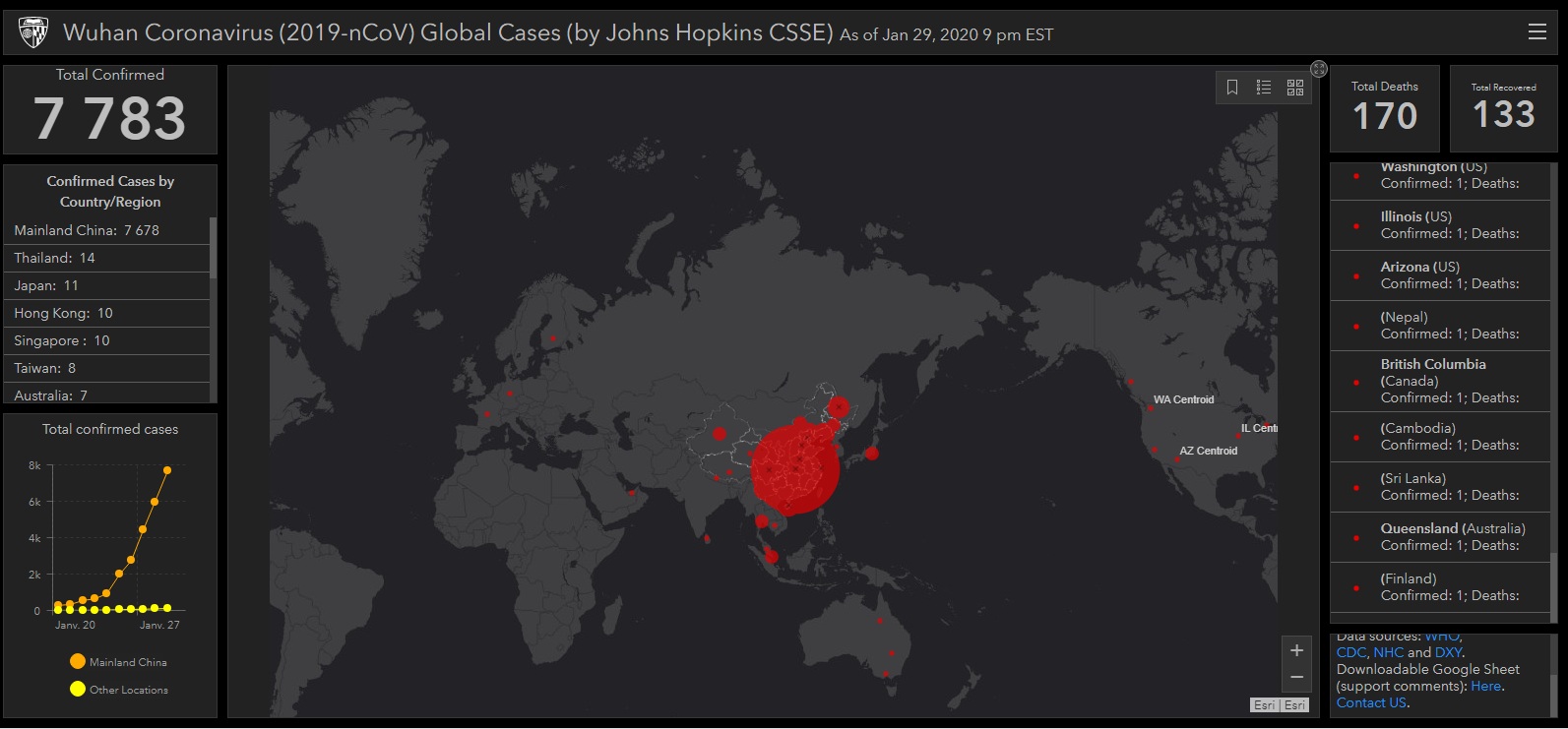This screenshot has height=729, width=1568.
Task: Select the (Finland) entry
Action: tap(1440, 587)
